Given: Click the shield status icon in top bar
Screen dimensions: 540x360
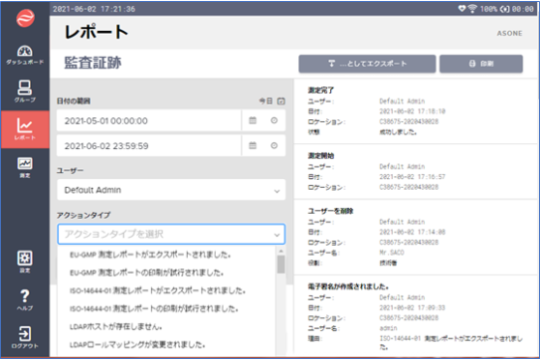Looking at the screenshot, I should pos(462,9).
